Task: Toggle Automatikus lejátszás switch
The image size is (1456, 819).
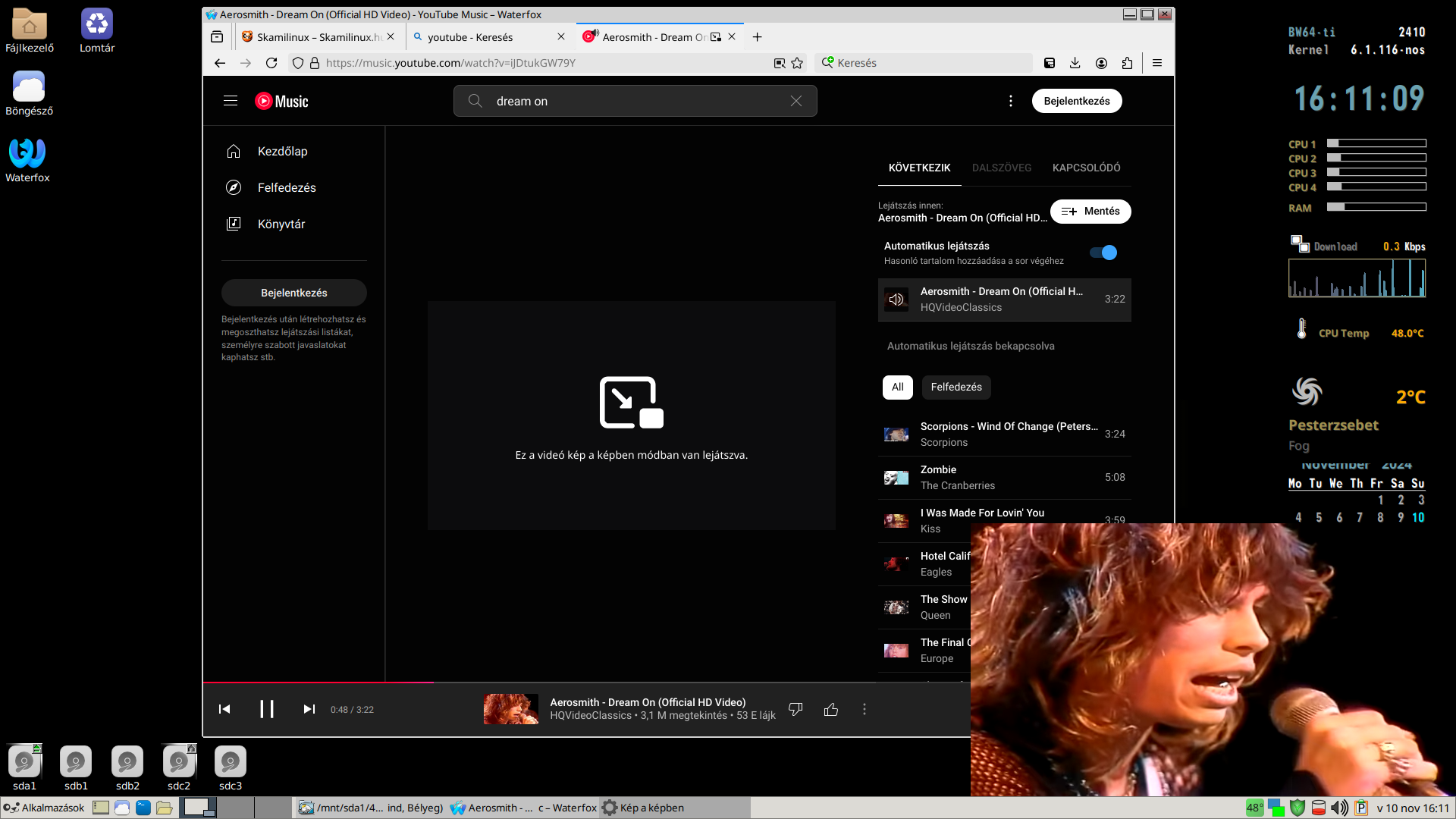Action: pyautogui.click(x=1103, y=253)
